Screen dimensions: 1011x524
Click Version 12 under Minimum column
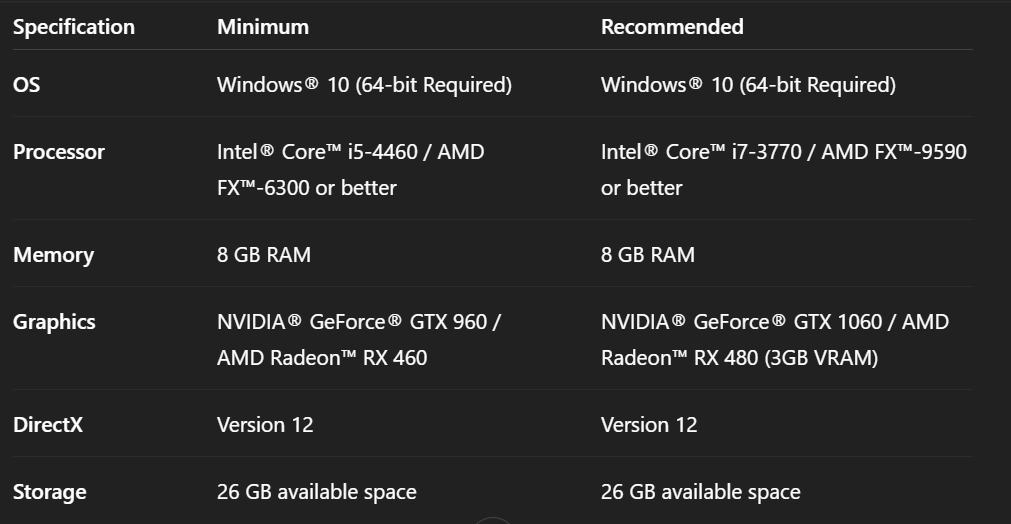tap(265, 425)
